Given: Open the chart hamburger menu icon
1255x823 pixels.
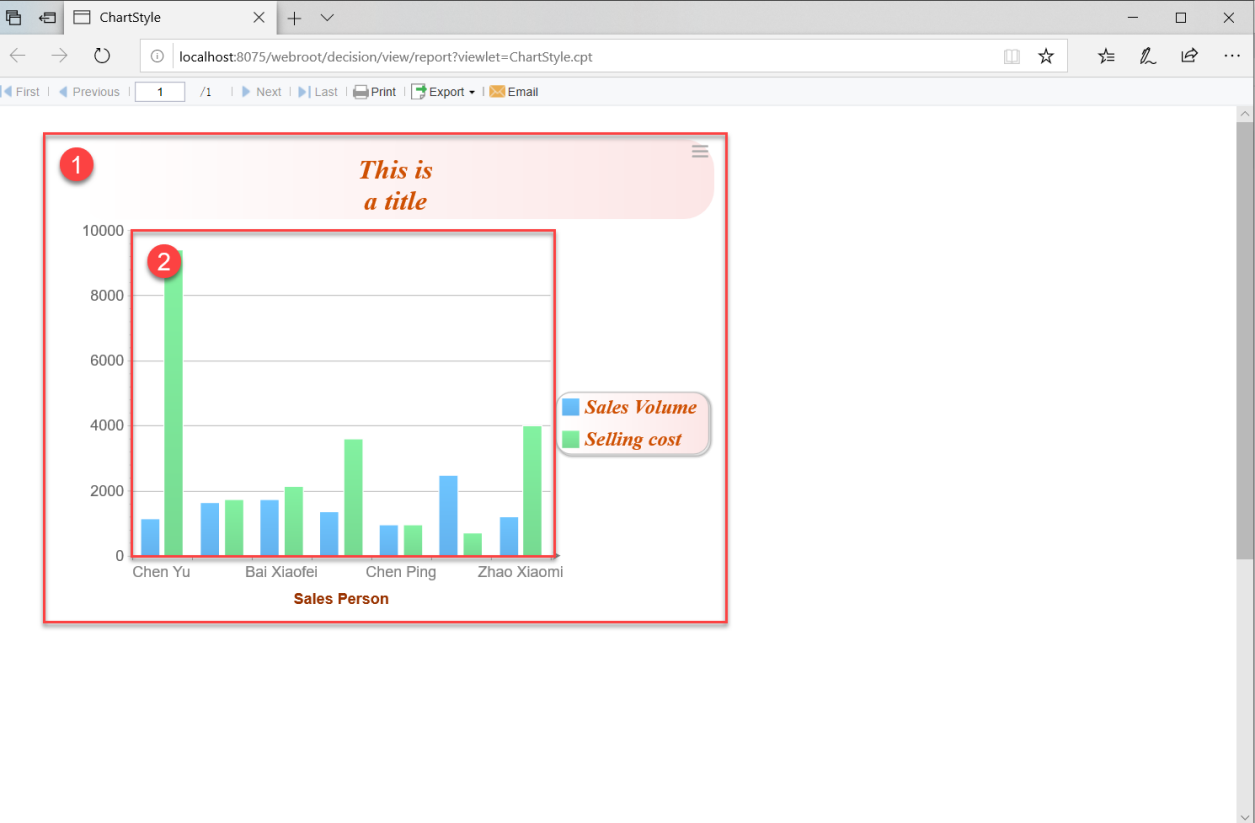Looking at the screenshot, I should (x=700, y=151).
